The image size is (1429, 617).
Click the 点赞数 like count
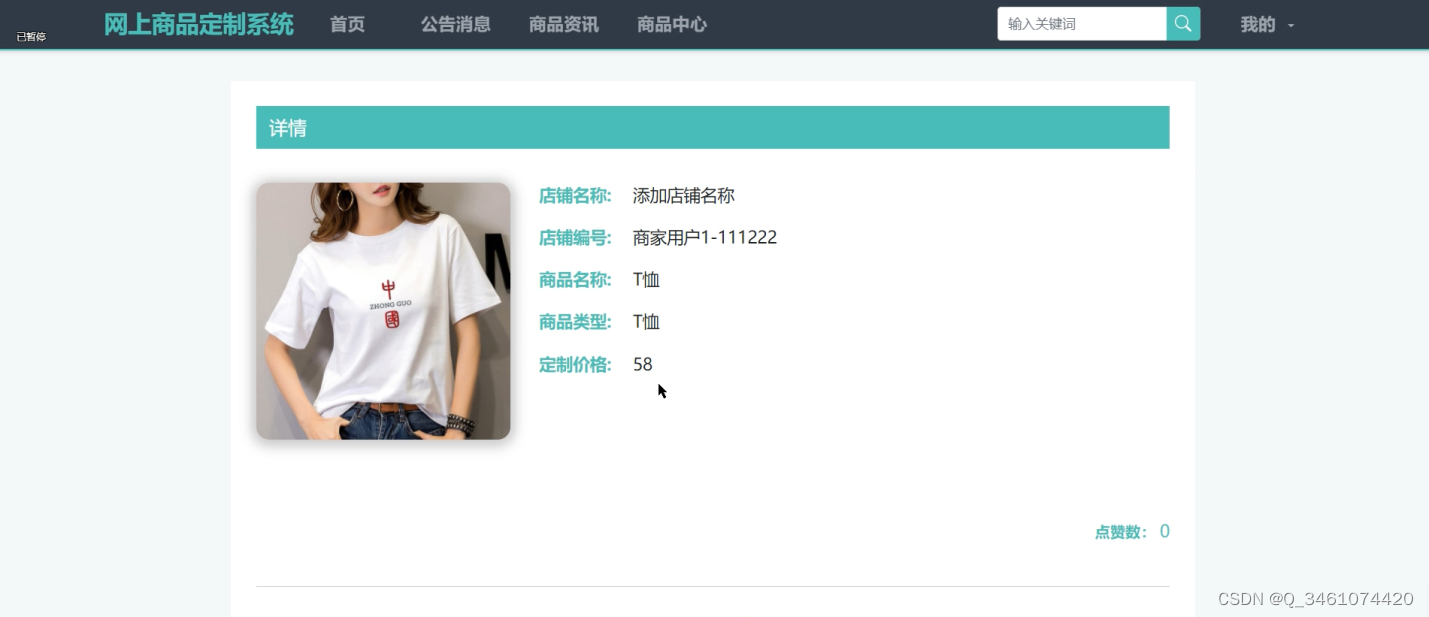click(1132, 532)
